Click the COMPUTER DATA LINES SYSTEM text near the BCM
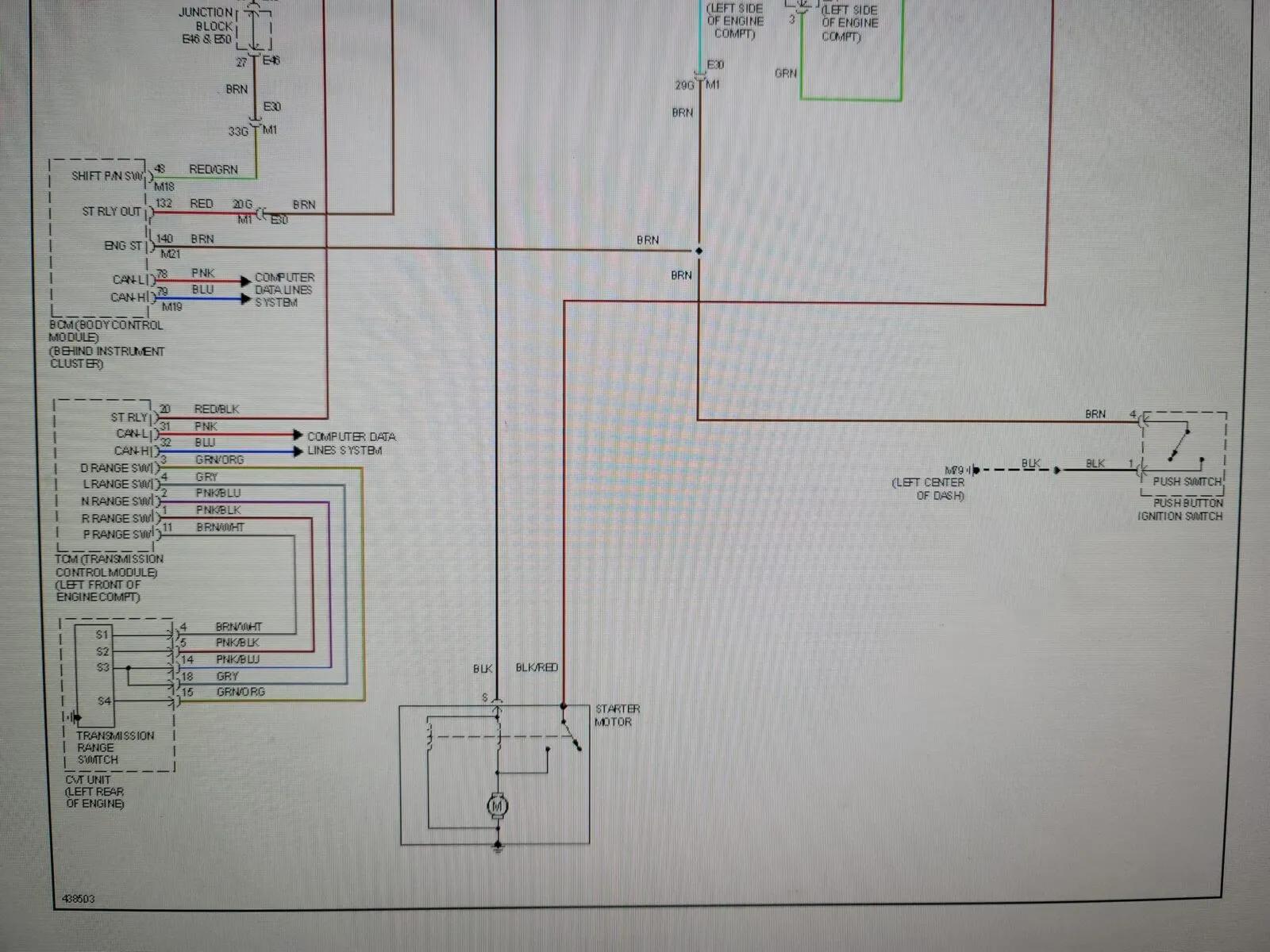1270x952 pixels. pyautogui.click(x=283, y=290)
